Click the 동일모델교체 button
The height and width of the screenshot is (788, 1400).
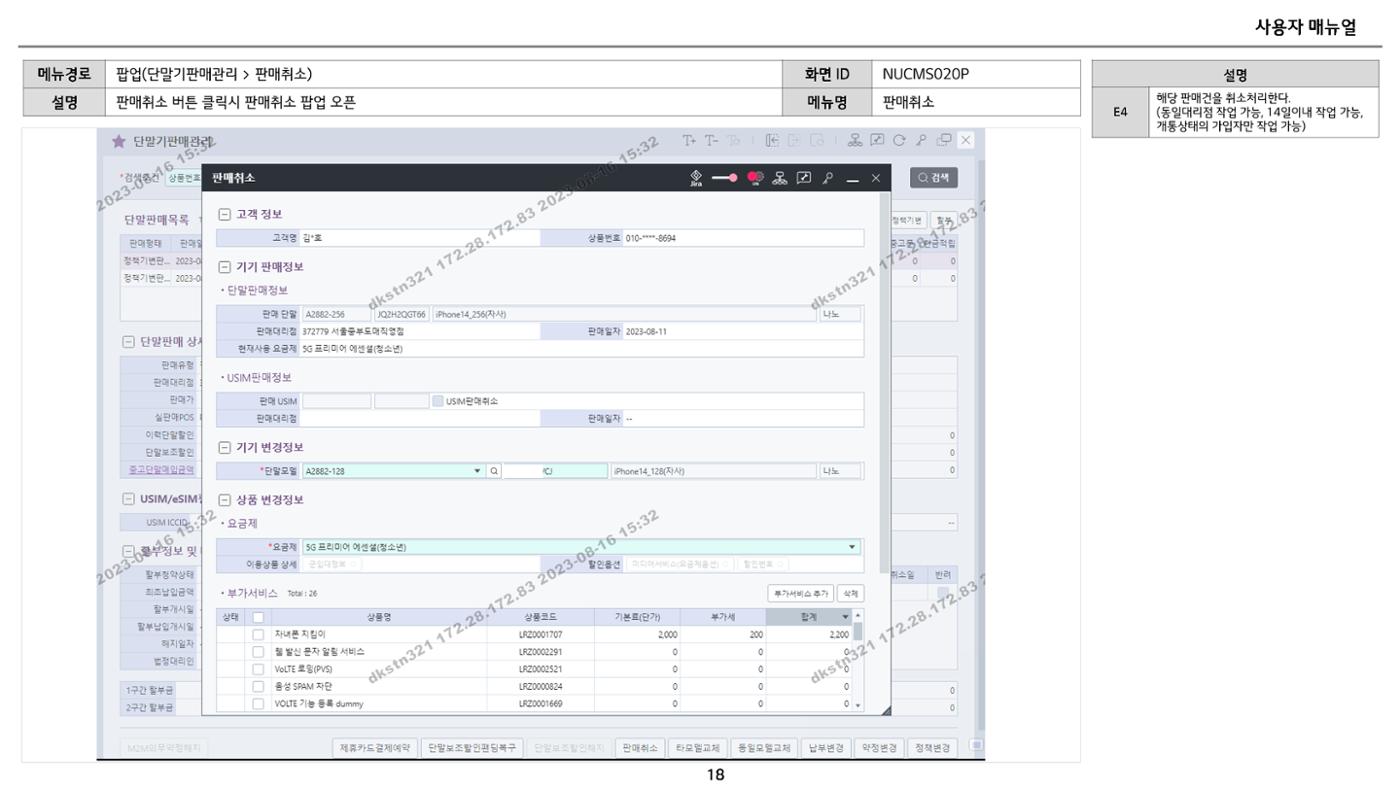763,747
